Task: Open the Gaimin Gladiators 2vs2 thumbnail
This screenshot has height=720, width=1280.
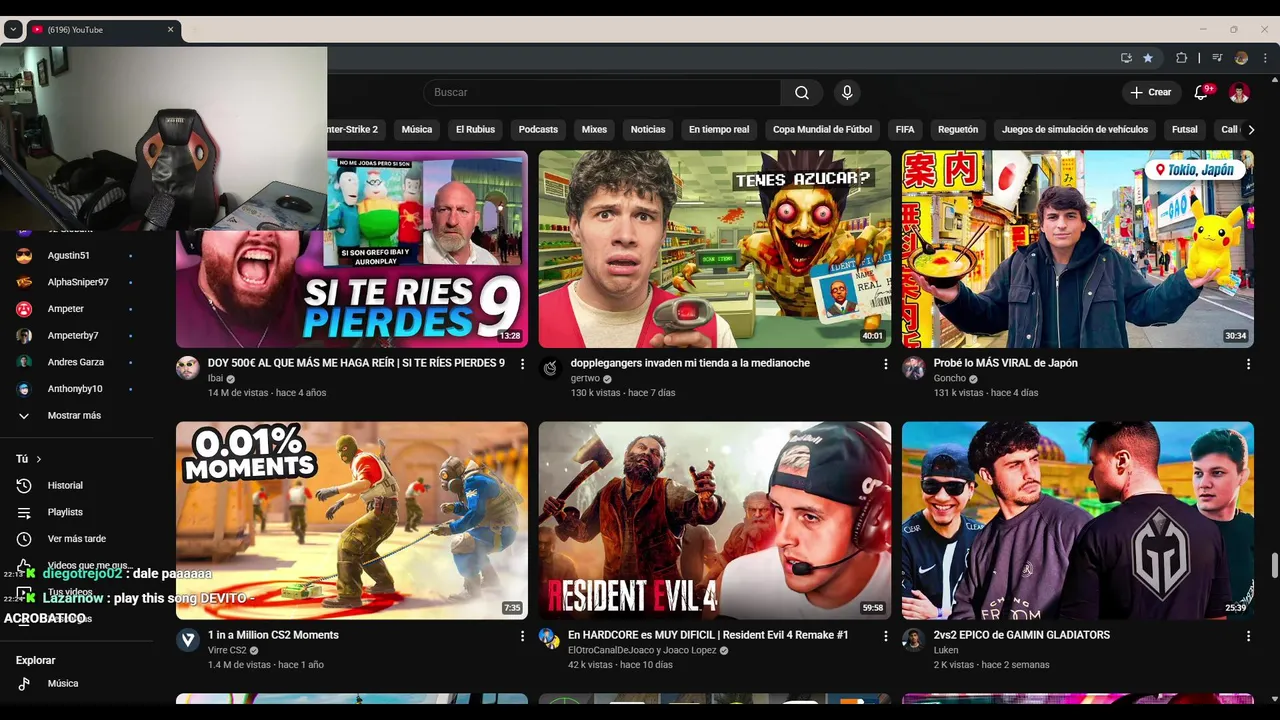Action: tap(1078, 521)
